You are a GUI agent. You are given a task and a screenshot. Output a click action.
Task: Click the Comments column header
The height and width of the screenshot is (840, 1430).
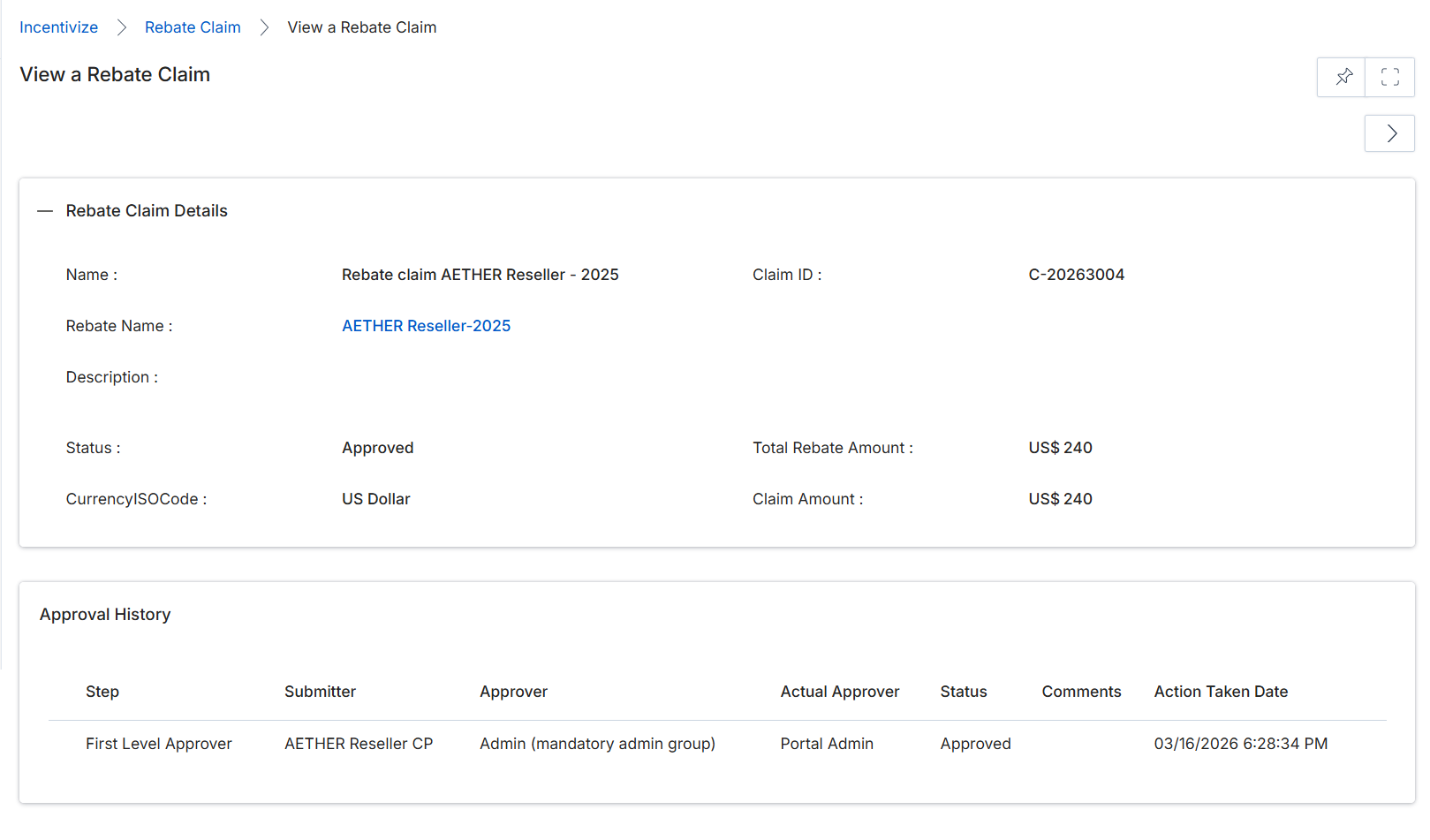1082,692
